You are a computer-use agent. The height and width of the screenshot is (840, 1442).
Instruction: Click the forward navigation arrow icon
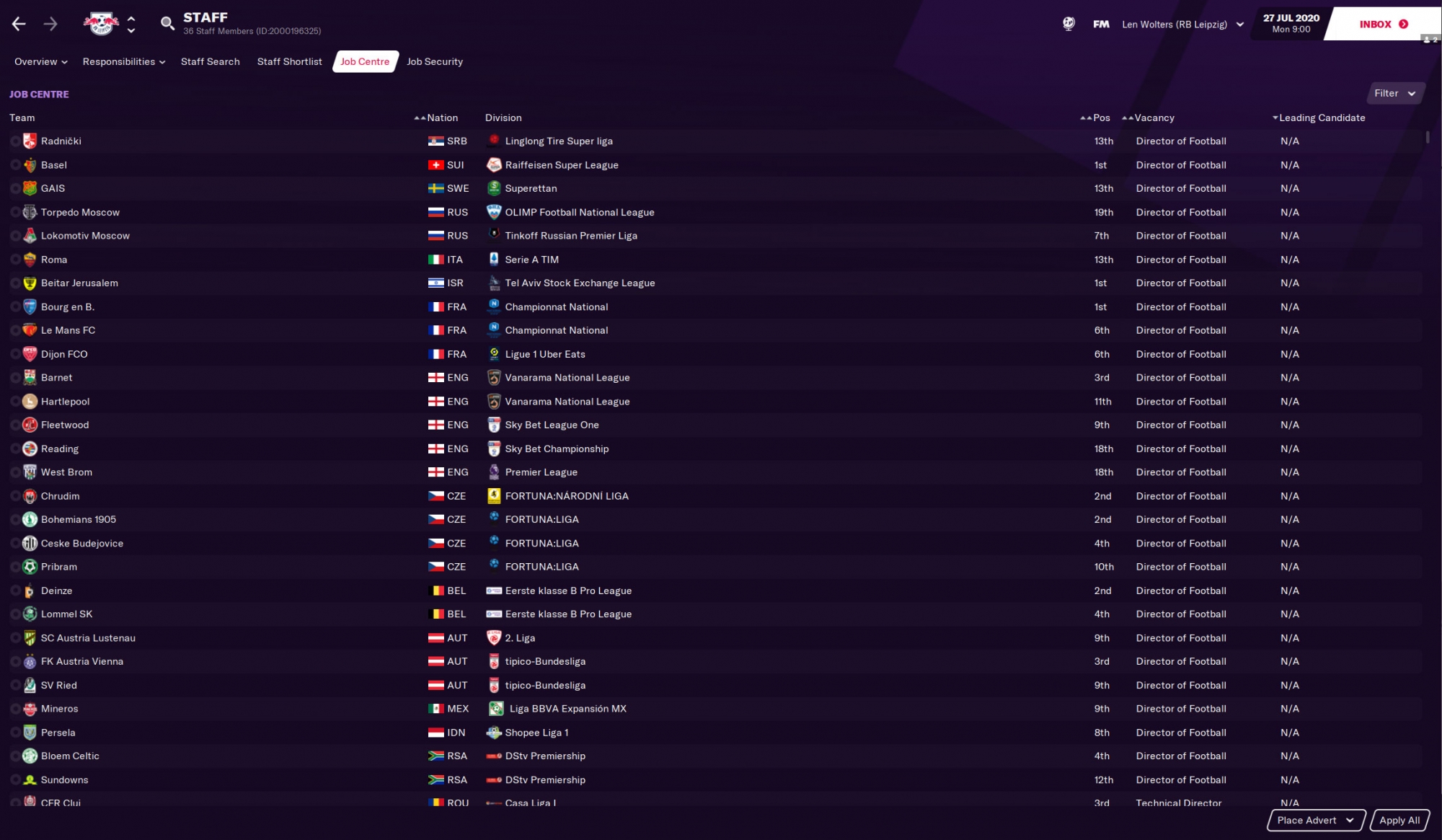click(x=50, y=22)
